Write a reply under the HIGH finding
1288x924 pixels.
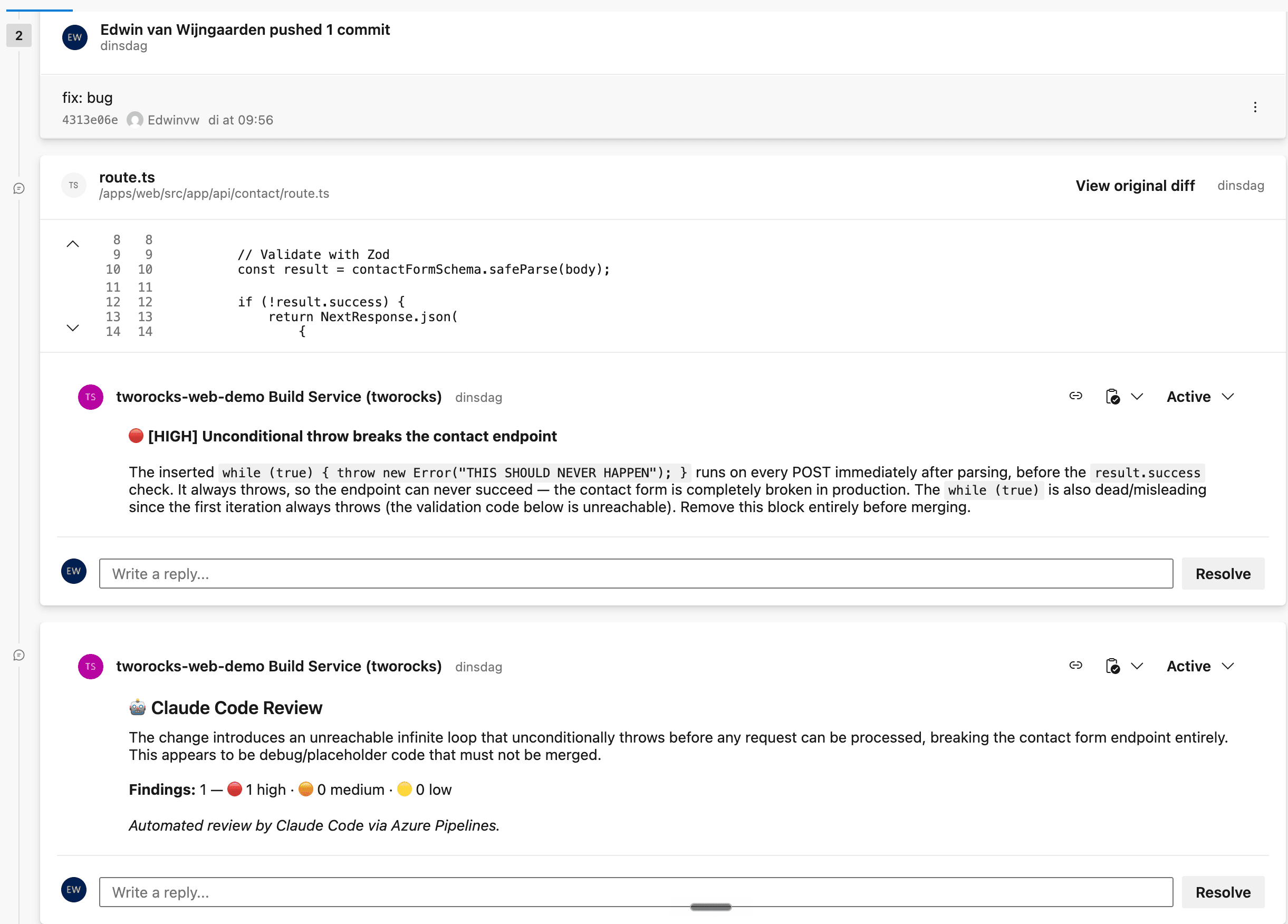click(x=636, y=574)
